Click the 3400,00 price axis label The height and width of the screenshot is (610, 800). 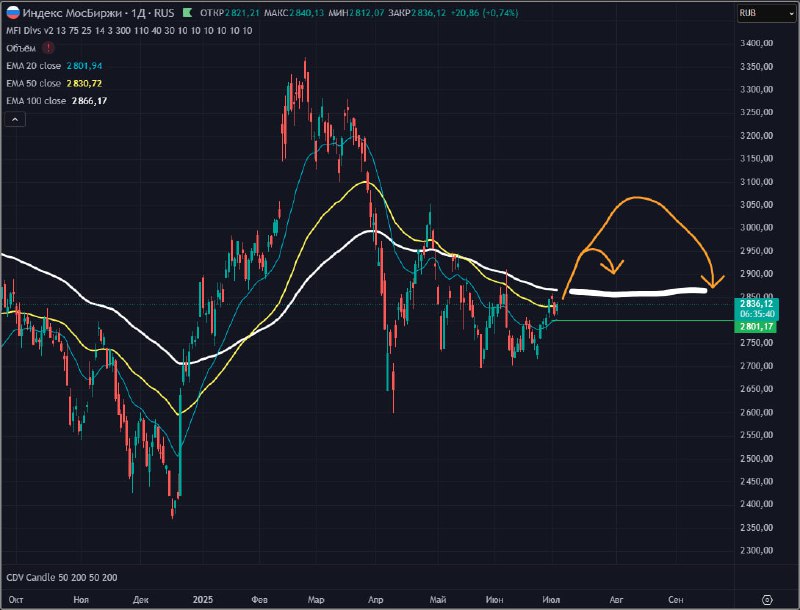pyautogui.click(x=756, y=43)
